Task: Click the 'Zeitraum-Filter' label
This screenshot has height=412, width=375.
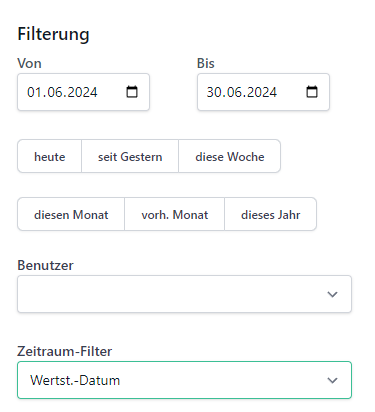Action: point(65,351)
